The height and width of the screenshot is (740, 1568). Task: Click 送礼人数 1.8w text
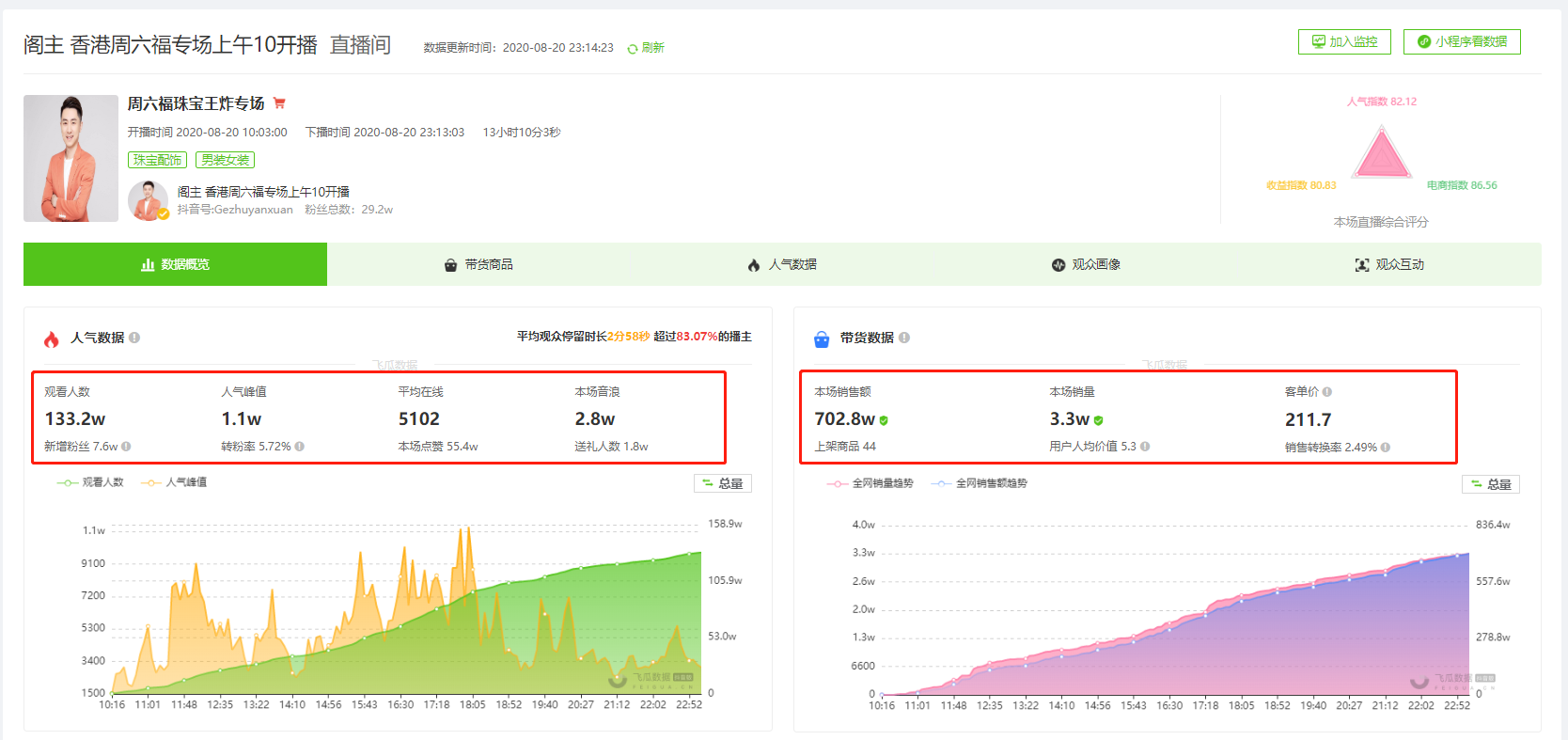click(611, 447)
